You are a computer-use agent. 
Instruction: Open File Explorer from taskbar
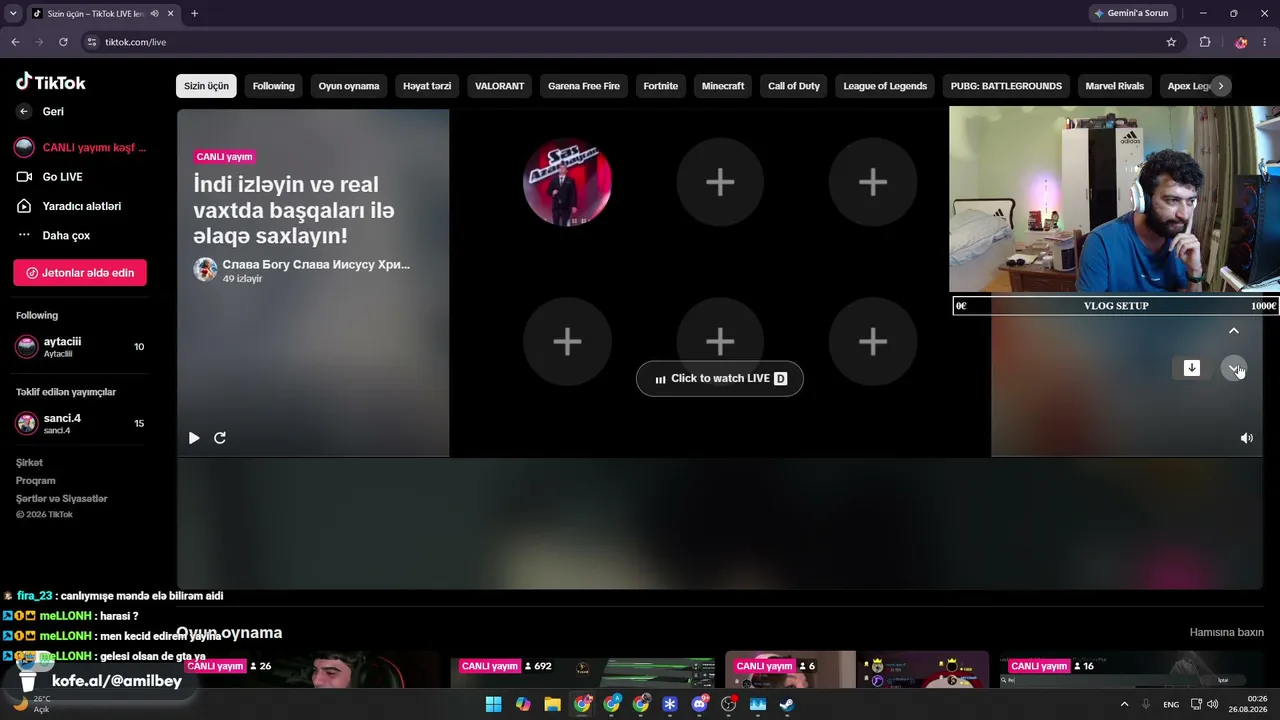(x=552, y=704)
